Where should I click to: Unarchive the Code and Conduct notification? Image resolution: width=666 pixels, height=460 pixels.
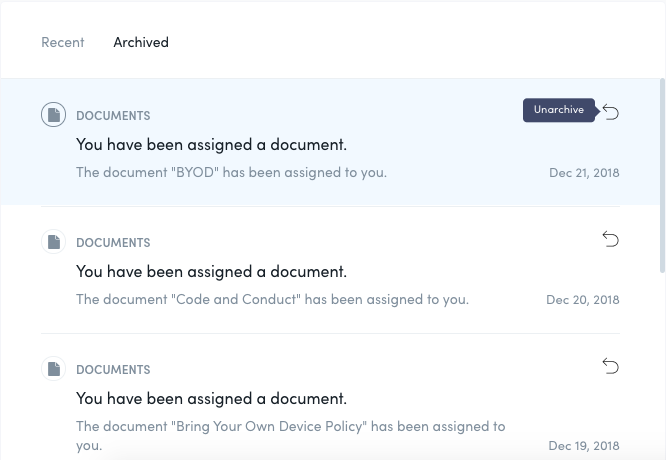pyautogui.click(x=611, y=239)
